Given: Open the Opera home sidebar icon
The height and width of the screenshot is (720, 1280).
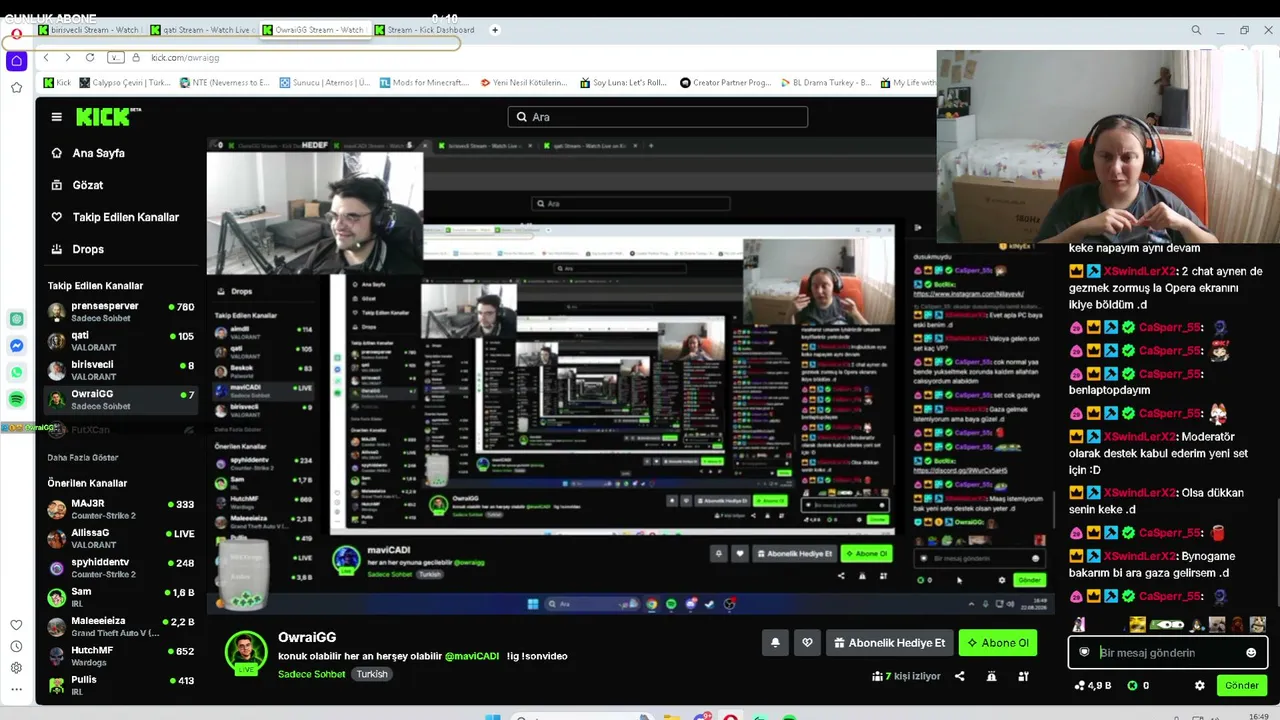Looking at the screenshot, I should 16,61.
